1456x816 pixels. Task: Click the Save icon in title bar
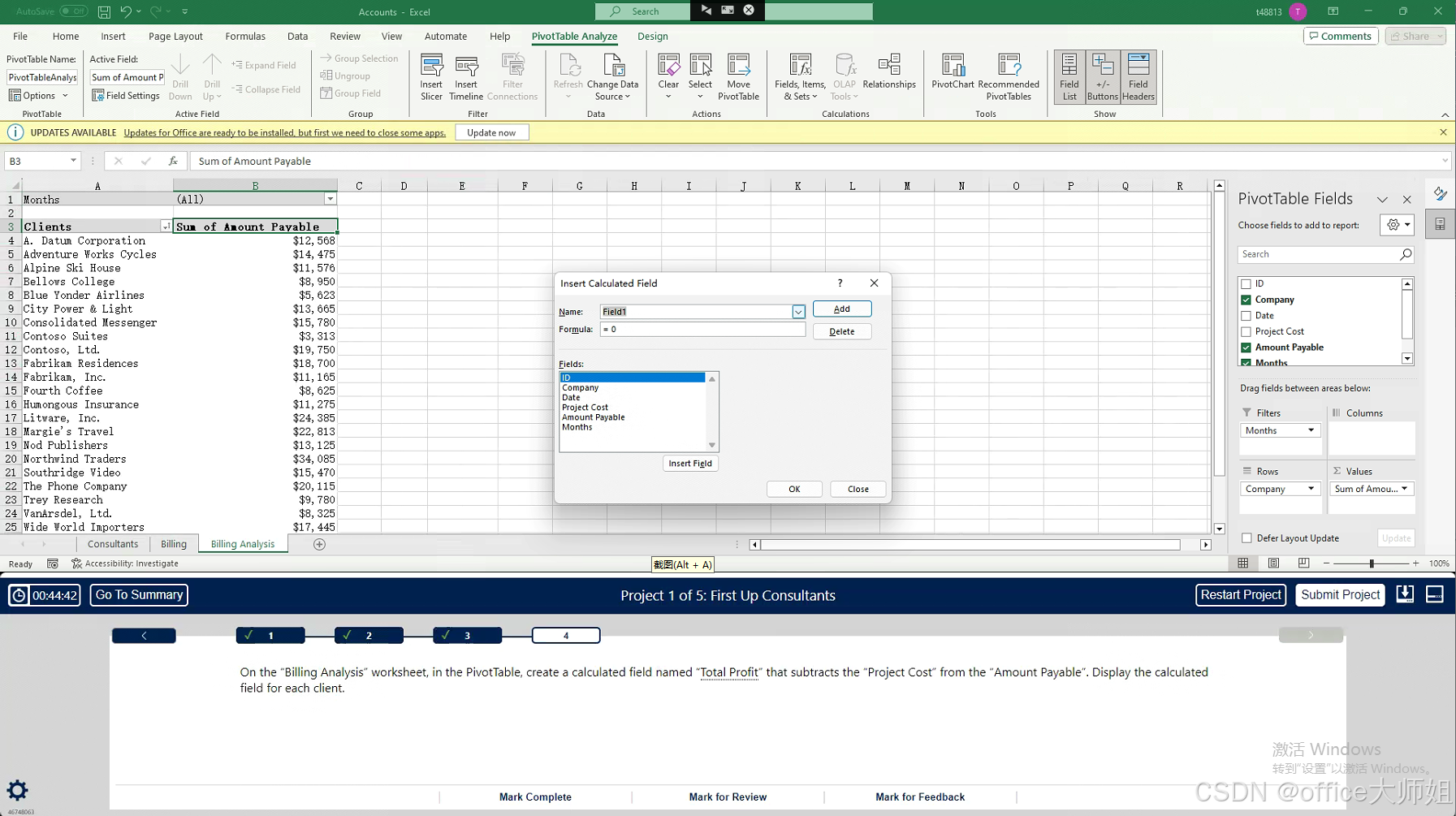(x=104, y=11)
